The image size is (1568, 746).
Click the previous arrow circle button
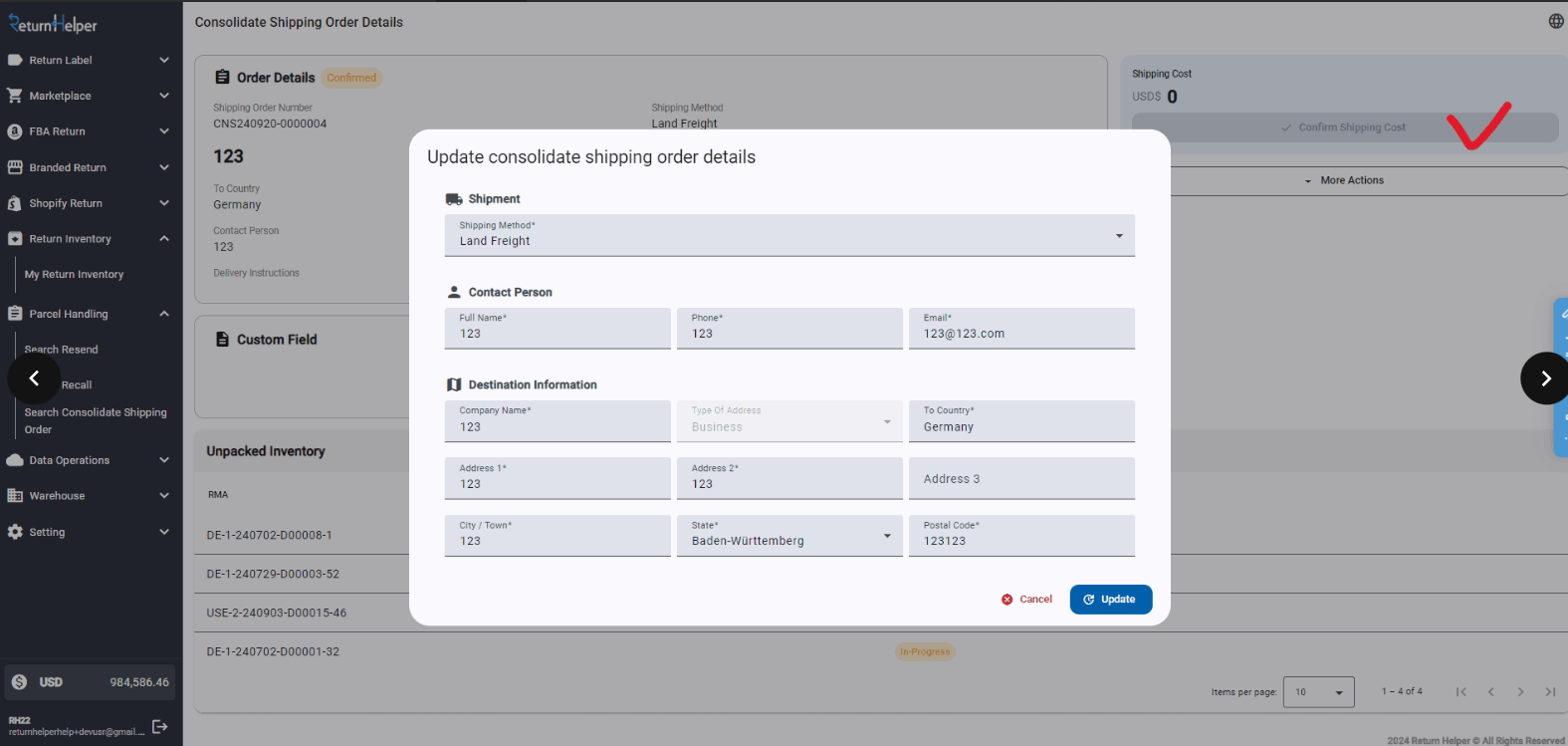(x=34, y=378)
